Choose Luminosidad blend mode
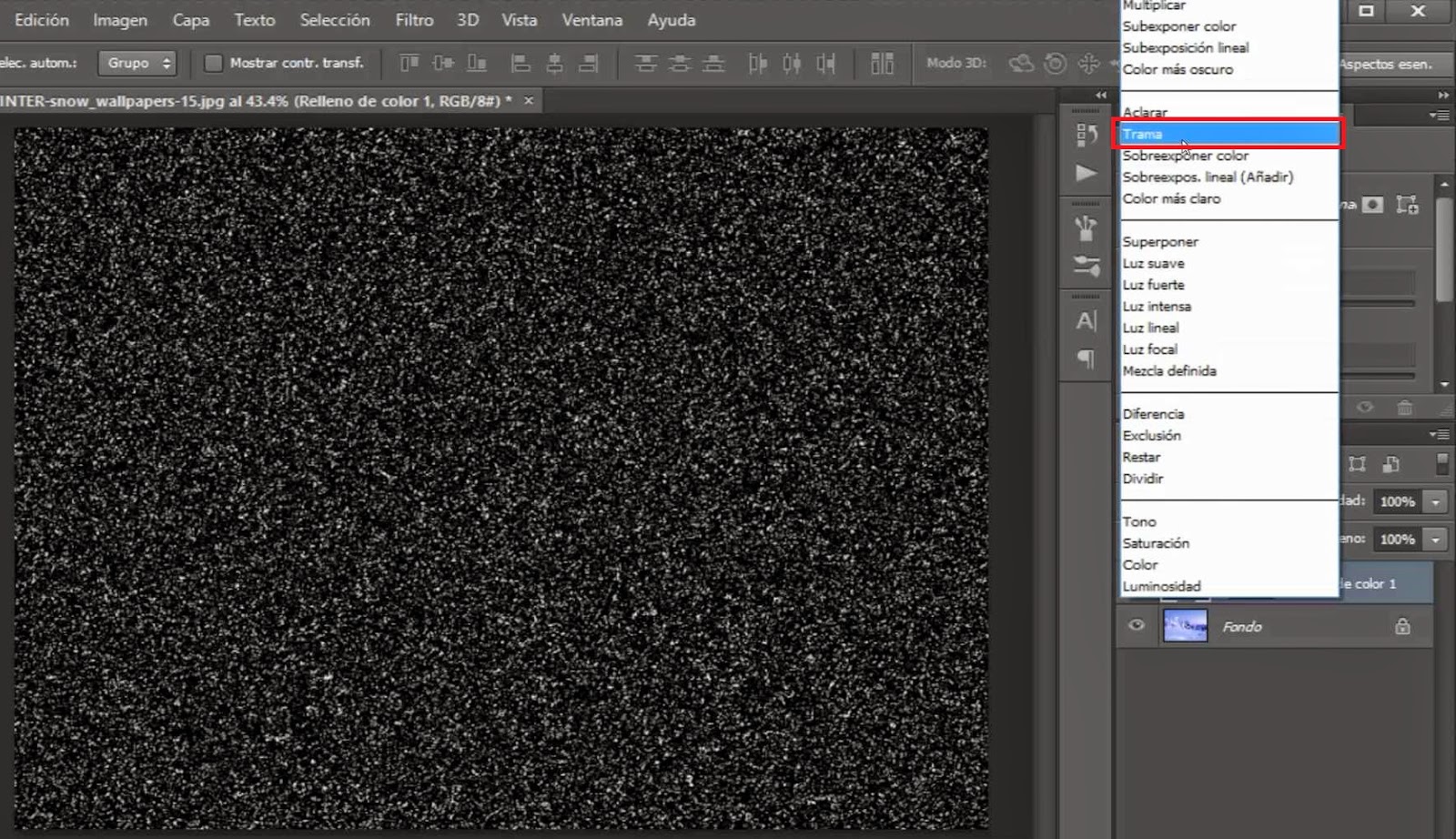Viewport: 1456px width, 839px height. click(1228, 586)
